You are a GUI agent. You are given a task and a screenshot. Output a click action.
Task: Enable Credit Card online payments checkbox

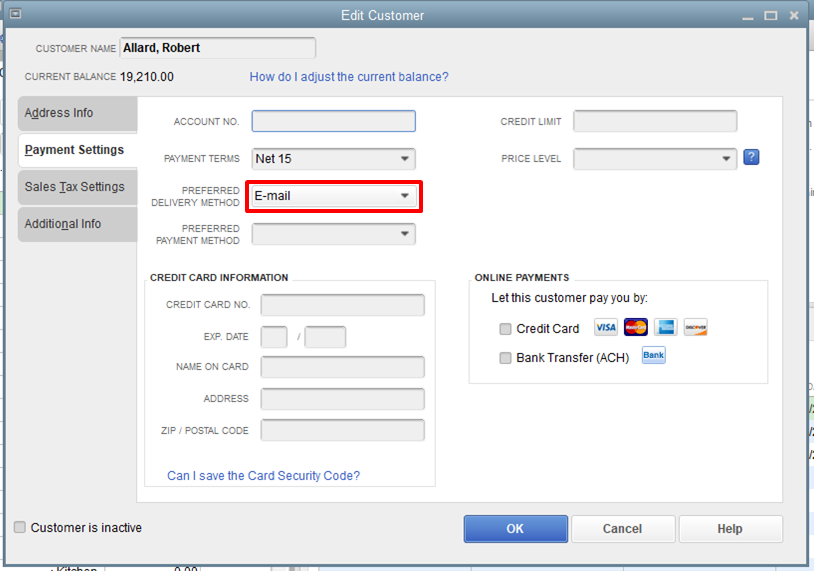[x=505, y=329]
